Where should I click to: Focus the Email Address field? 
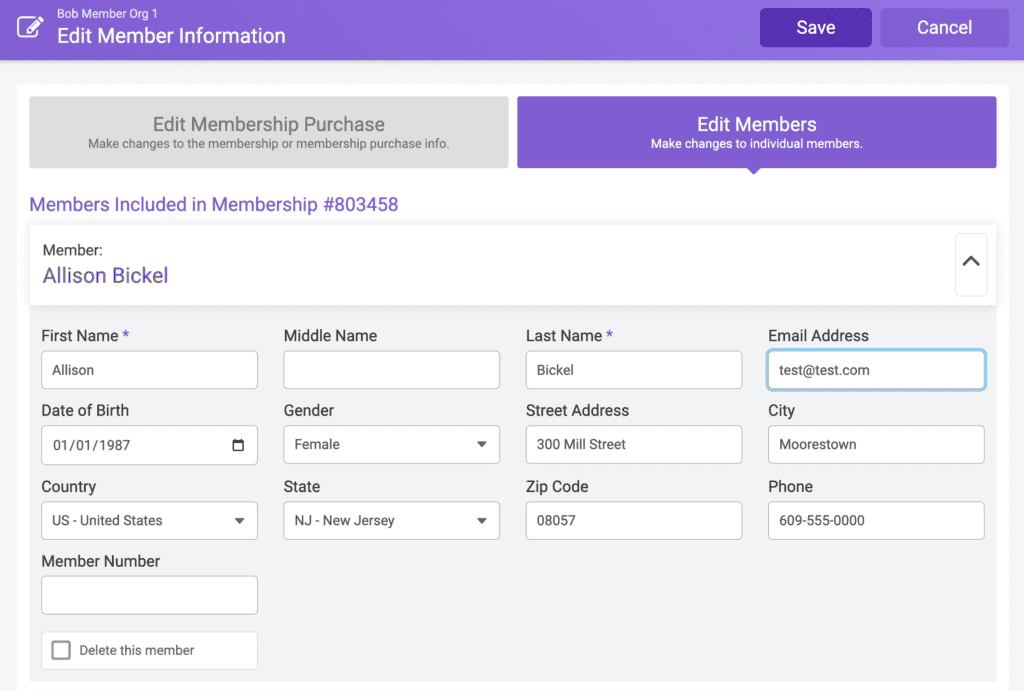coord(876,370)
